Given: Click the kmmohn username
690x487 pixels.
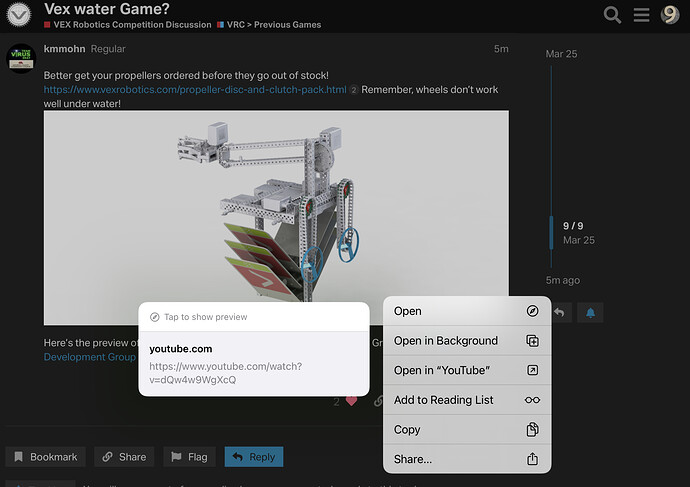Looking at the screenshot, I should click(64, 49).
